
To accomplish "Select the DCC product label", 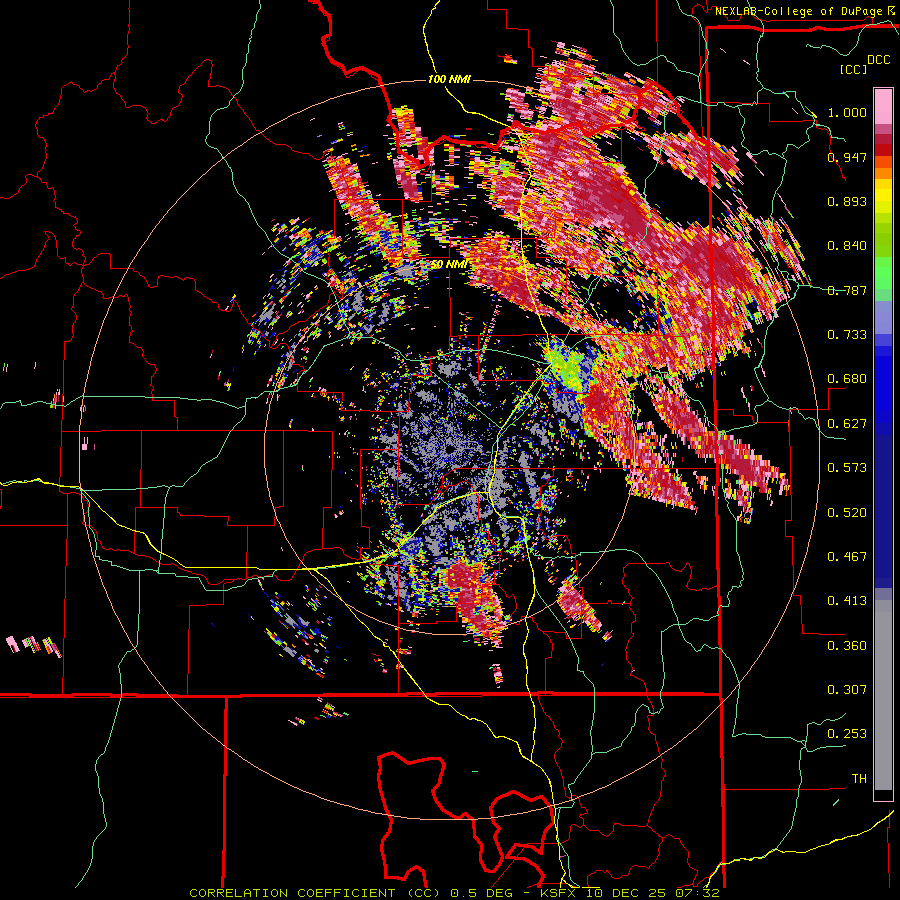I will tap(879, 60).
